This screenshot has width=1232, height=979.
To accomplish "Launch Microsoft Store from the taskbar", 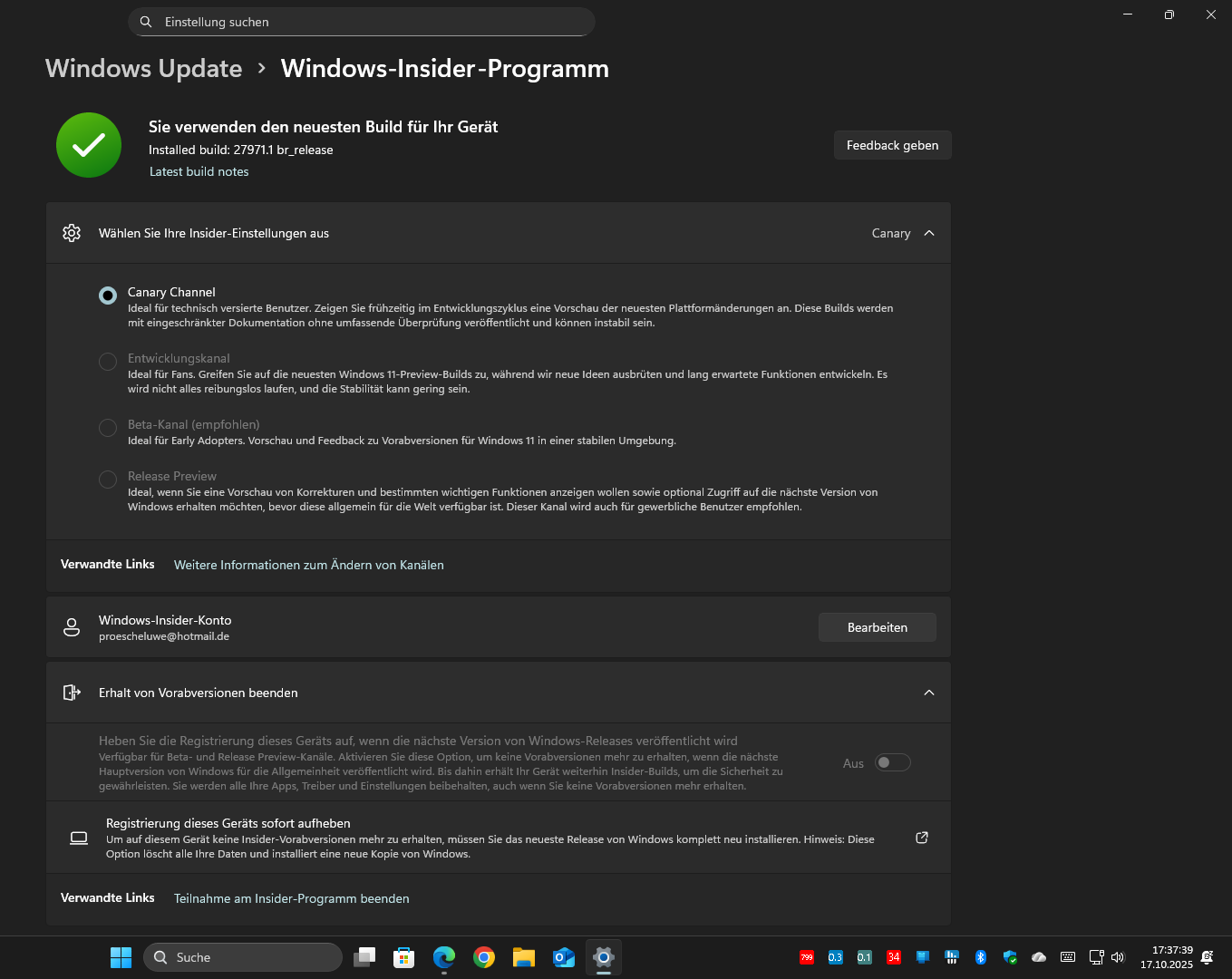I will [x=404, y=957].
